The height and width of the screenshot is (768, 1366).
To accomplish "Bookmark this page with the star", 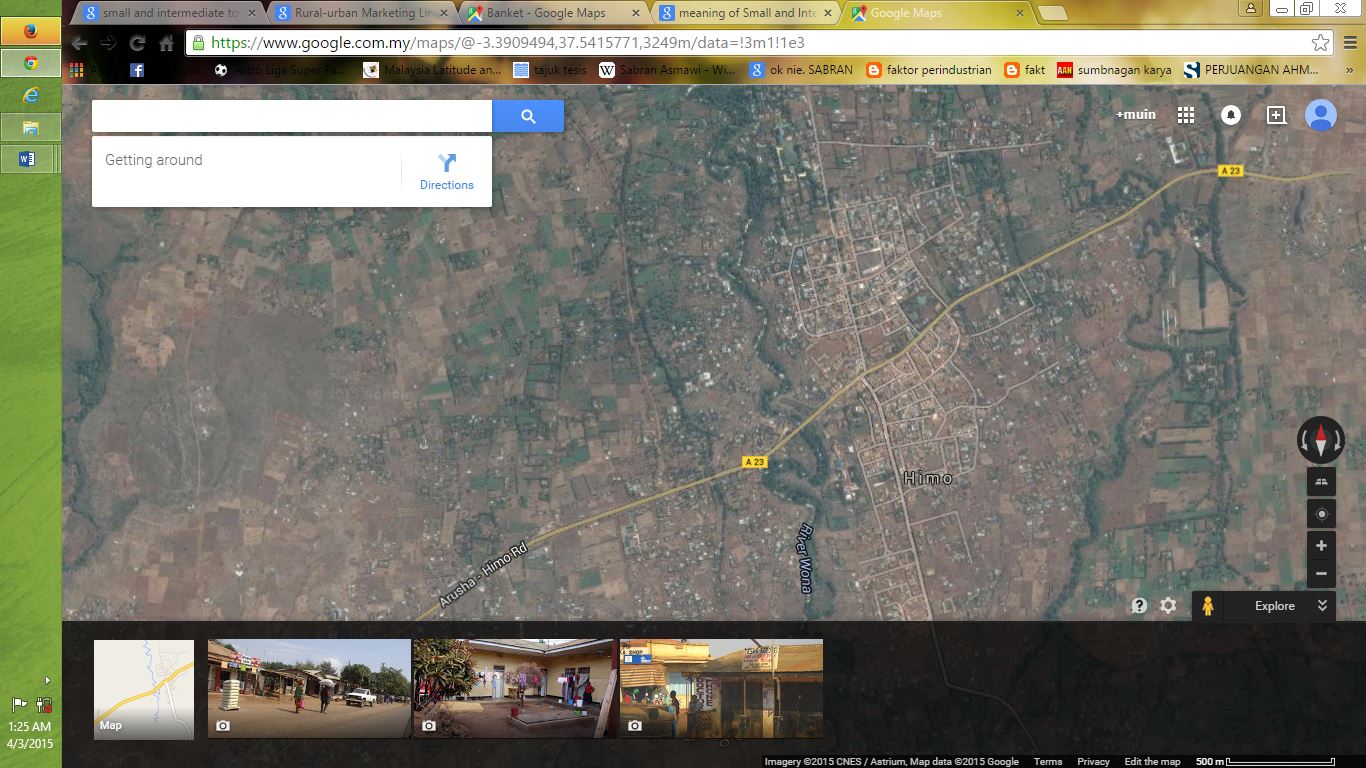I will [1321, 43].
